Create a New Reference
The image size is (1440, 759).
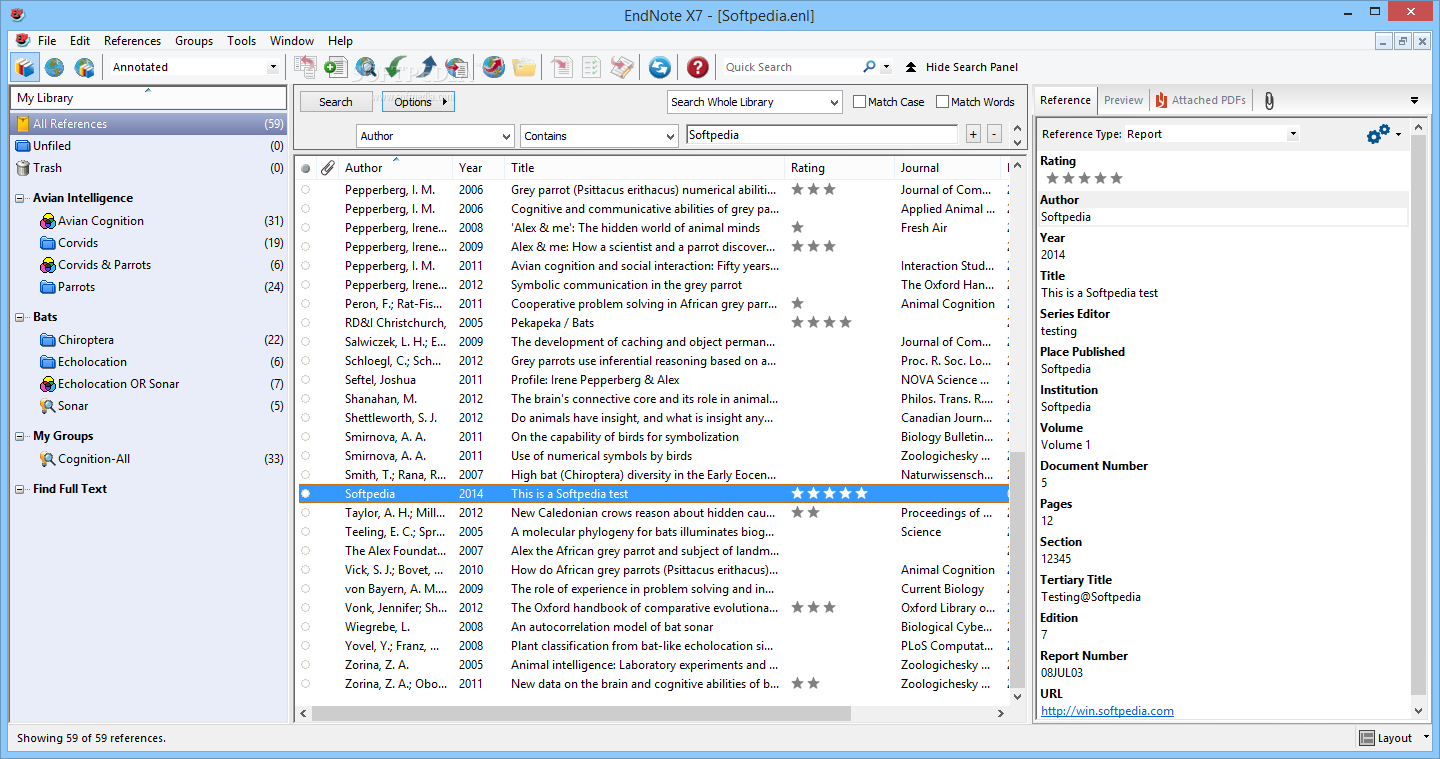coord(334,66)
